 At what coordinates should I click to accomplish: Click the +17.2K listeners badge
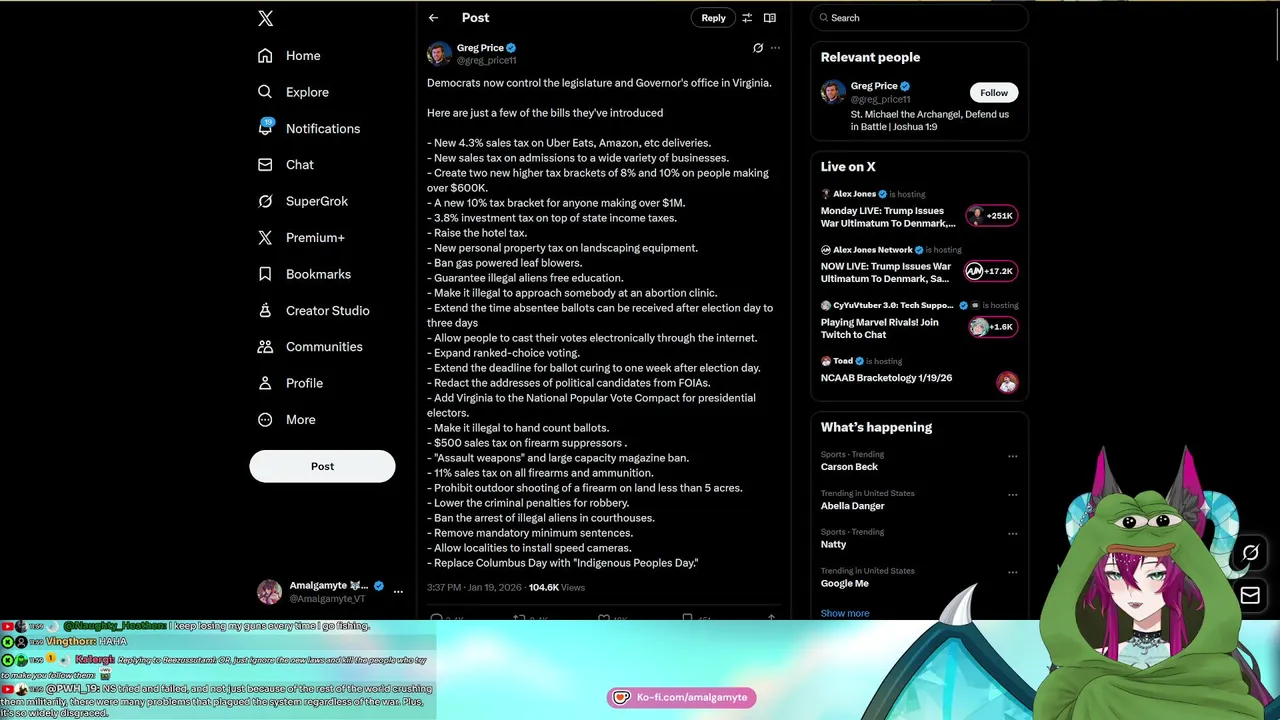pyautogui.click(x=991, y=271)
